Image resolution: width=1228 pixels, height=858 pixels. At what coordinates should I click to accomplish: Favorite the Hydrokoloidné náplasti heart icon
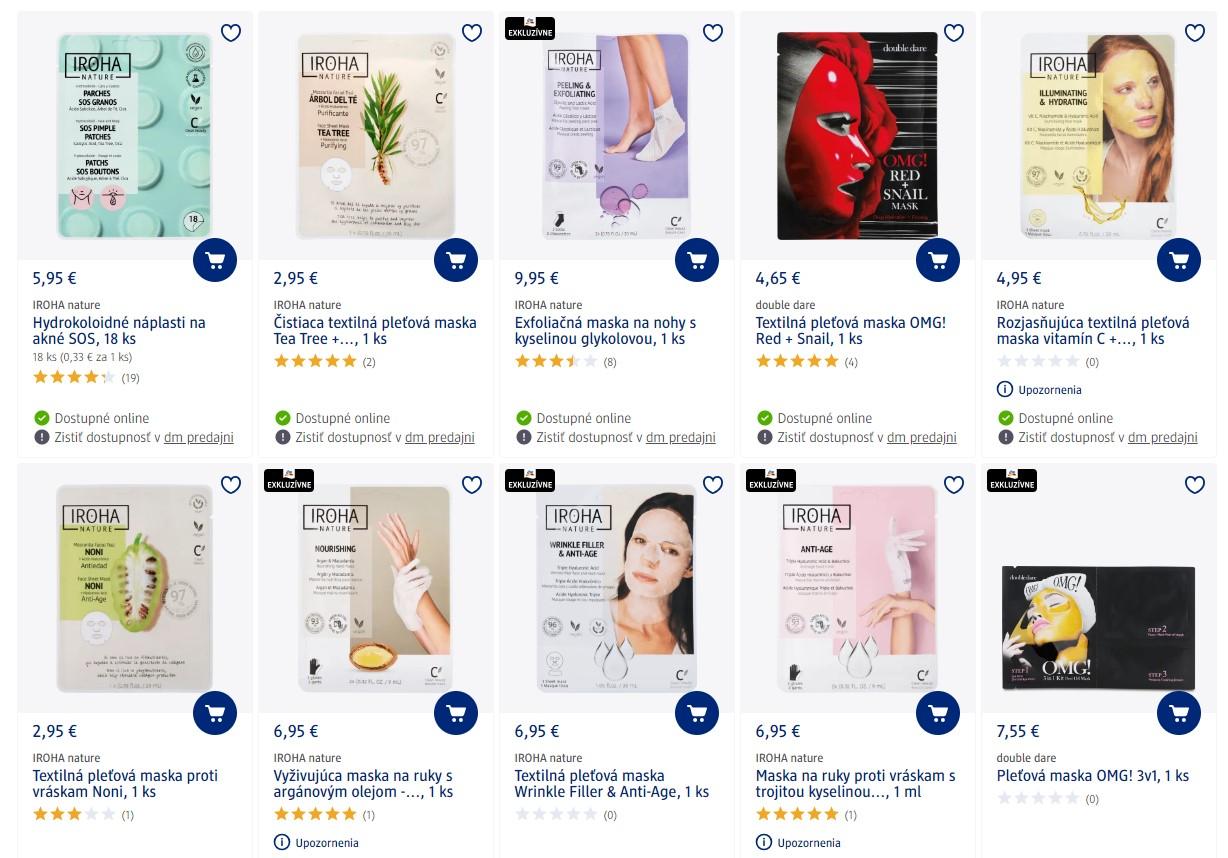tap(231, 33)
